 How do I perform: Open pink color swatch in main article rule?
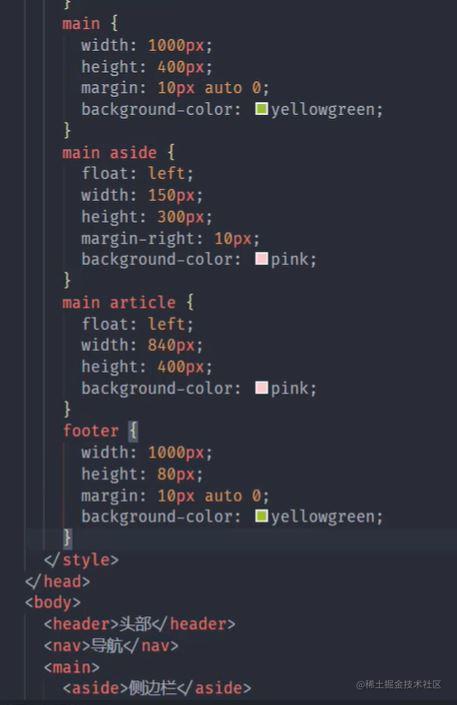pyautogui.click(x=261, y=388)
